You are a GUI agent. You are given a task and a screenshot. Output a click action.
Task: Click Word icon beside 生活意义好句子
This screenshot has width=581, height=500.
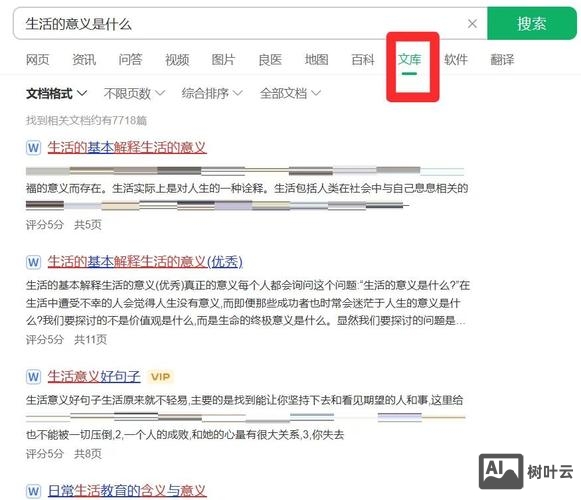33,377
